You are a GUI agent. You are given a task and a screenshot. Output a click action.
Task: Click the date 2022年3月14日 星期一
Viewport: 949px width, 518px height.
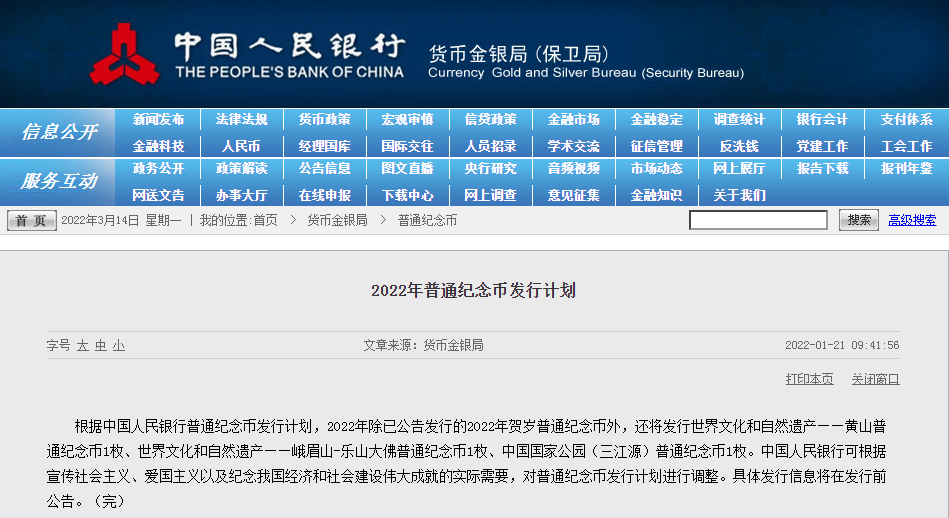click(x=121, y=220)
